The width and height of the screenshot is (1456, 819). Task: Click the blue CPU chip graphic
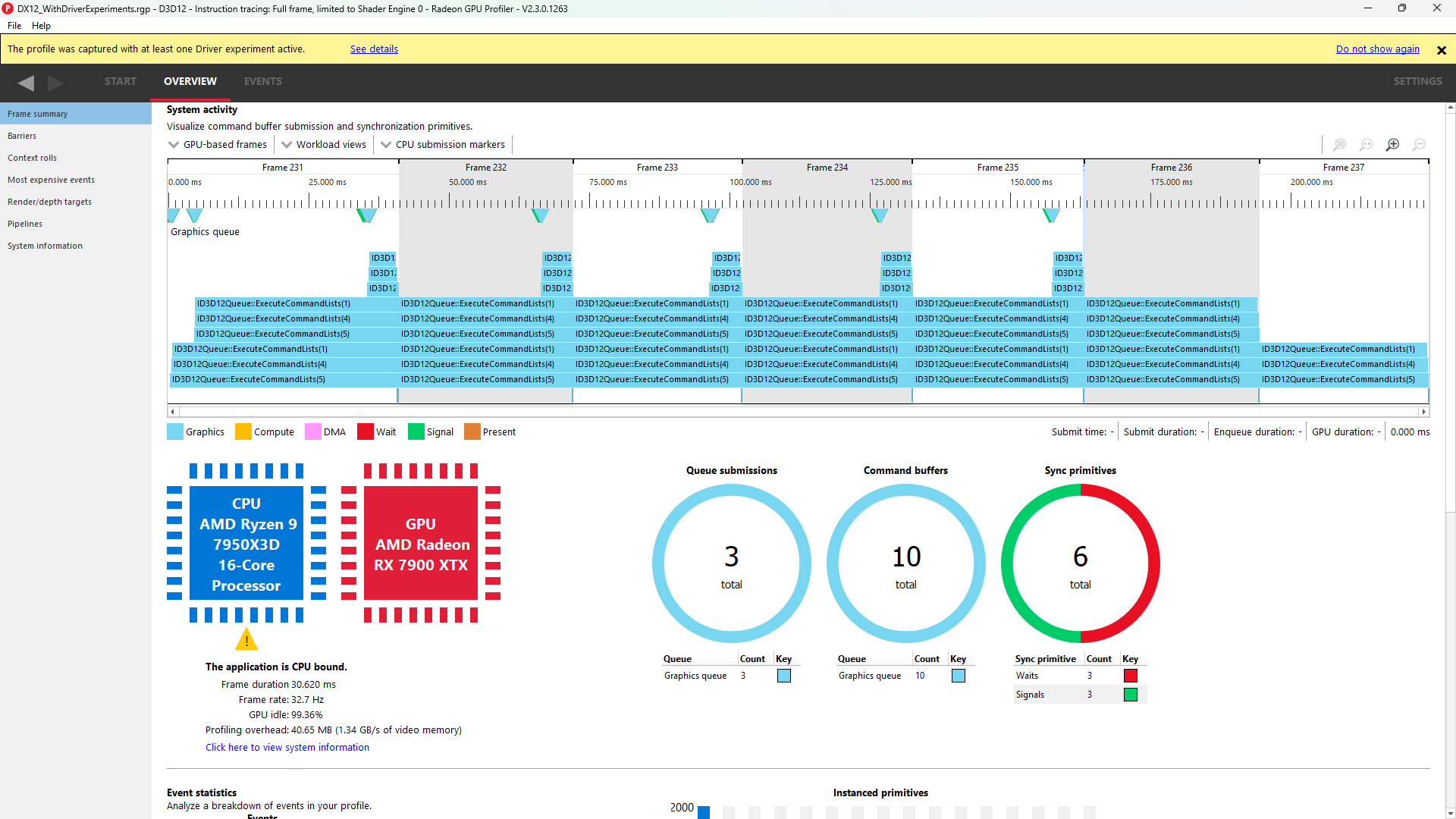[246, 544]
